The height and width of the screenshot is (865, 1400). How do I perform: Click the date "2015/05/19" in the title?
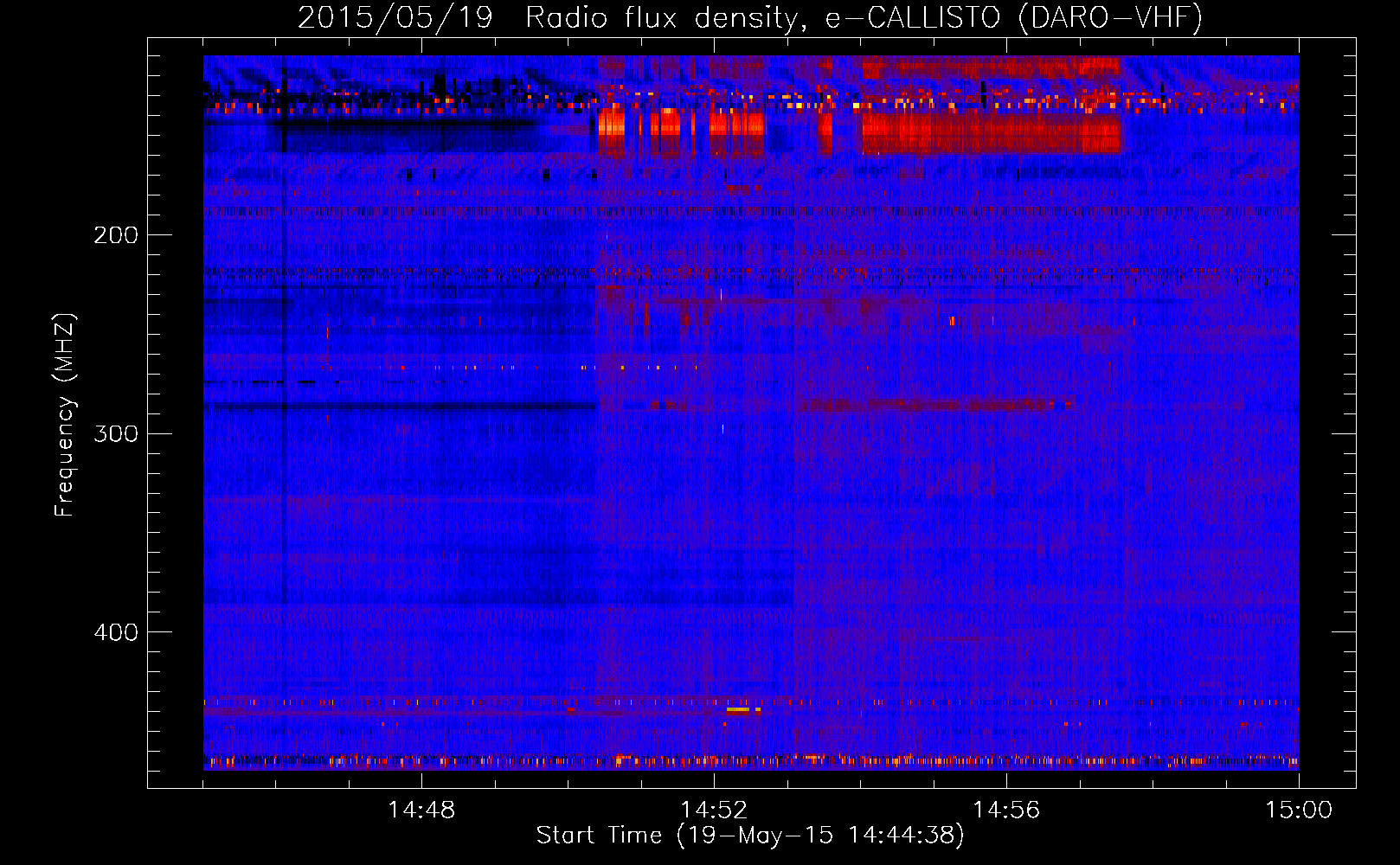coord(395,18)
